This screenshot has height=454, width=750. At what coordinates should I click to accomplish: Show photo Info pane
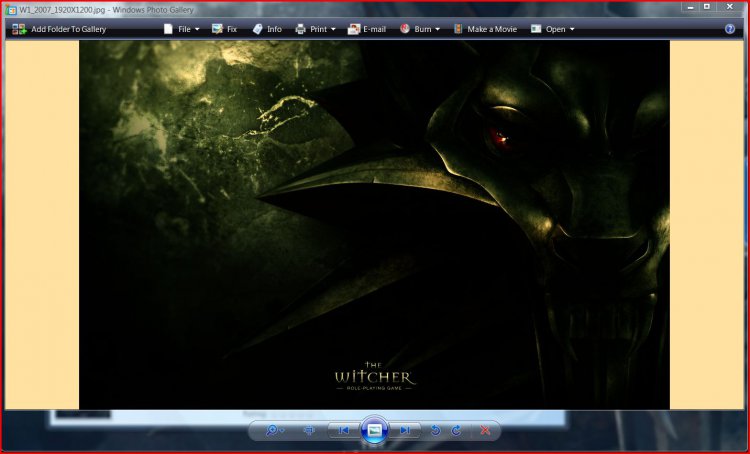(267, 29)
